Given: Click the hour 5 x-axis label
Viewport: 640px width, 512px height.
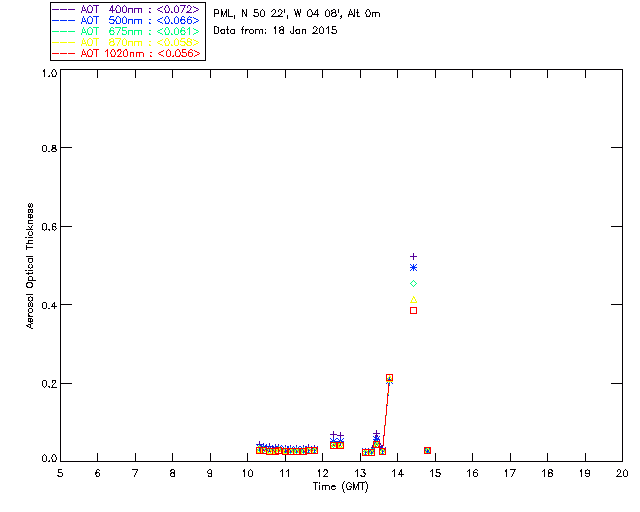Looking at the screenshot, I should 60,473.
